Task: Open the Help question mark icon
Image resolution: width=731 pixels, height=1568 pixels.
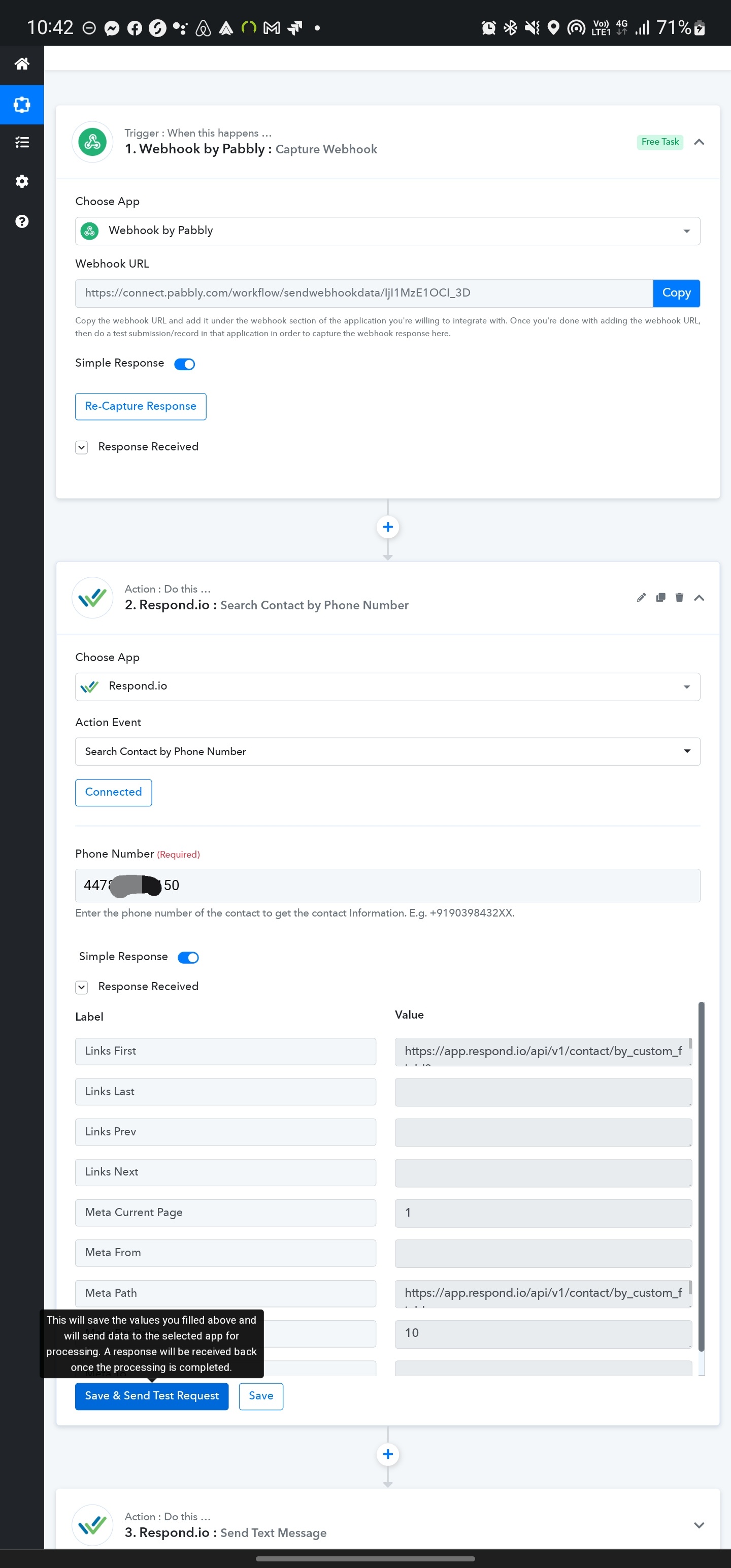Action: pos(22,221)
